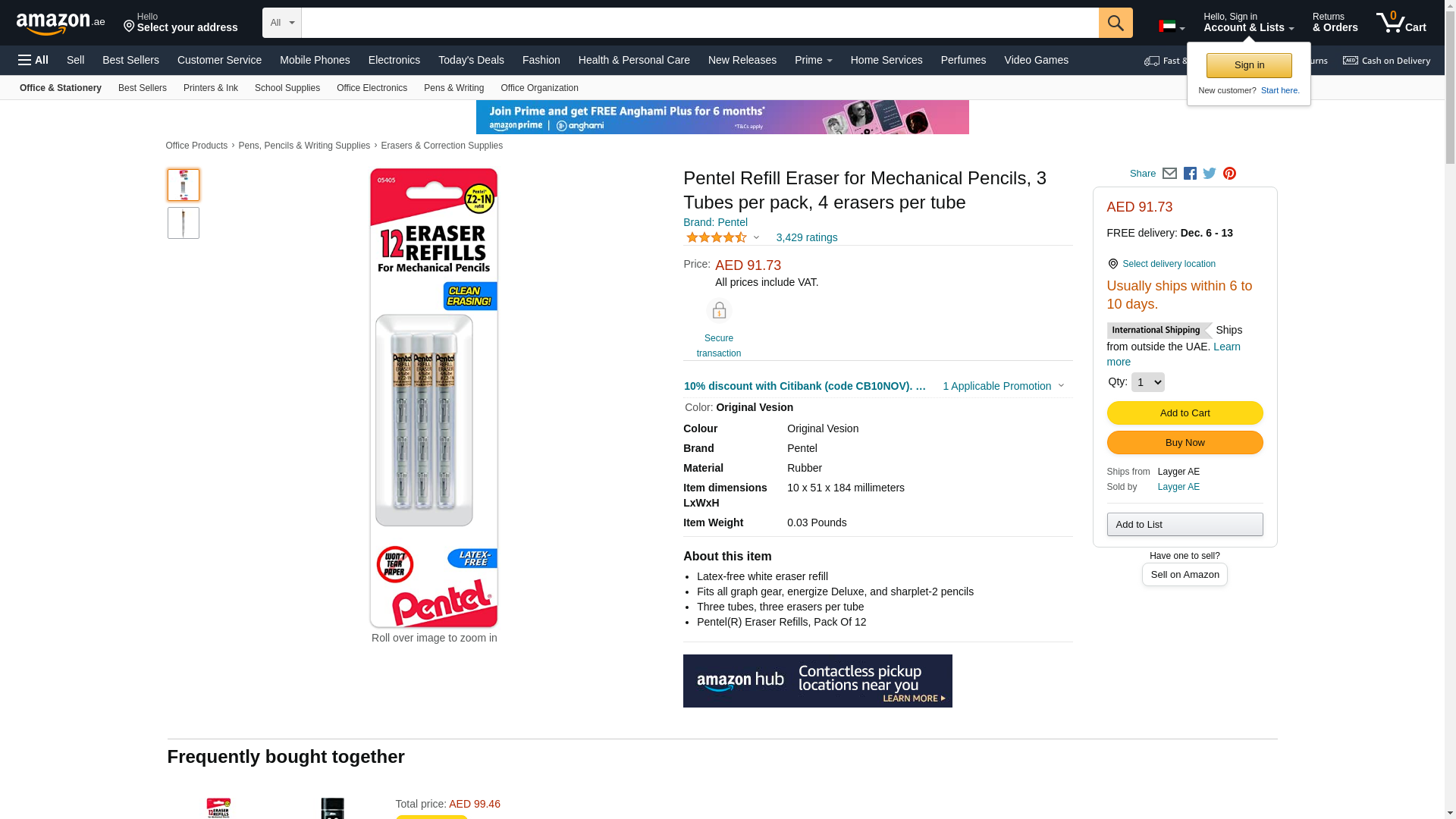The width and height of the screenshot is (1456, 819).
Task: Show the star rating breakdown popover
Action: tap(723, 237)
